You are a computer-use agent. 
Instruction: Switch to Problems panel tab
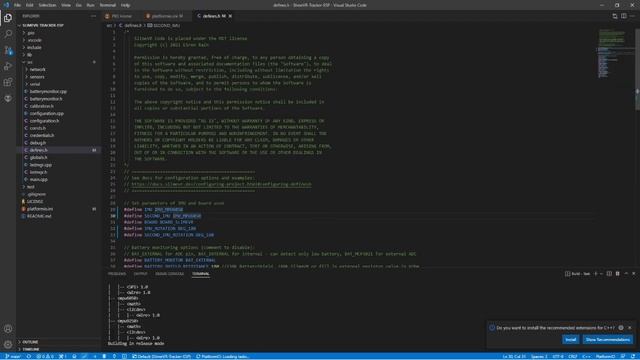point(117,273)
